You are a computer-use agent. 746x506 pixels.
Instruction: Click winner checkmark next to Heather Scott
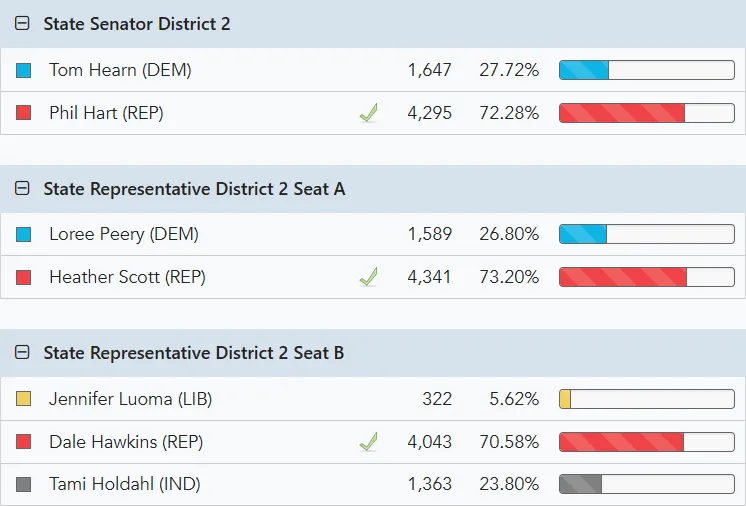click(x=368, y=277)
